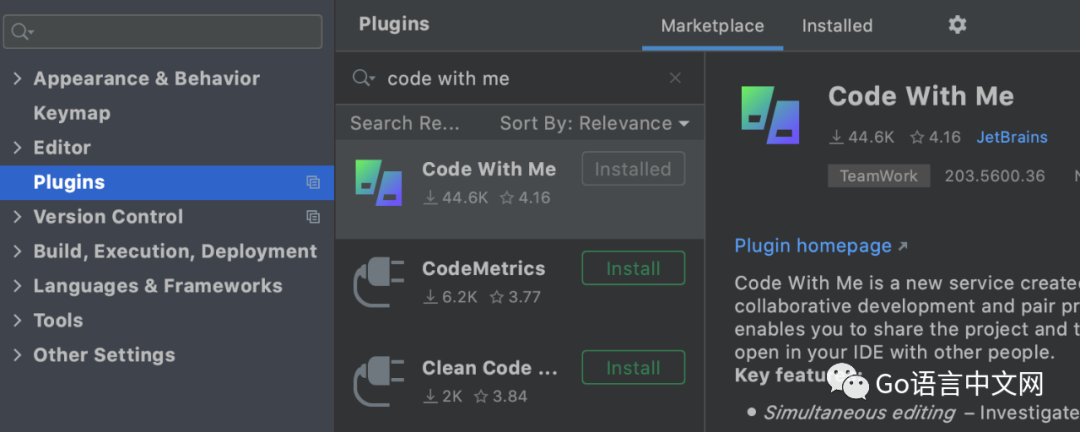Switch to the Installed tab

coord(837,26)
